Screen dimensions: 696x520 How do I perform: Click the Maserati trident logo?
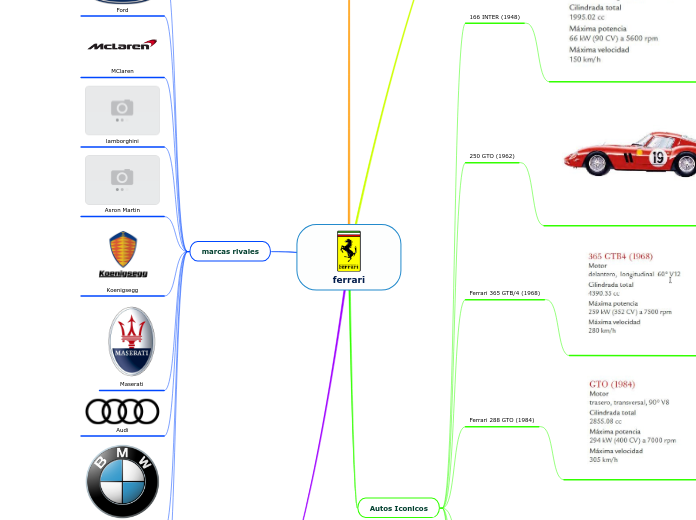(131, 341)
